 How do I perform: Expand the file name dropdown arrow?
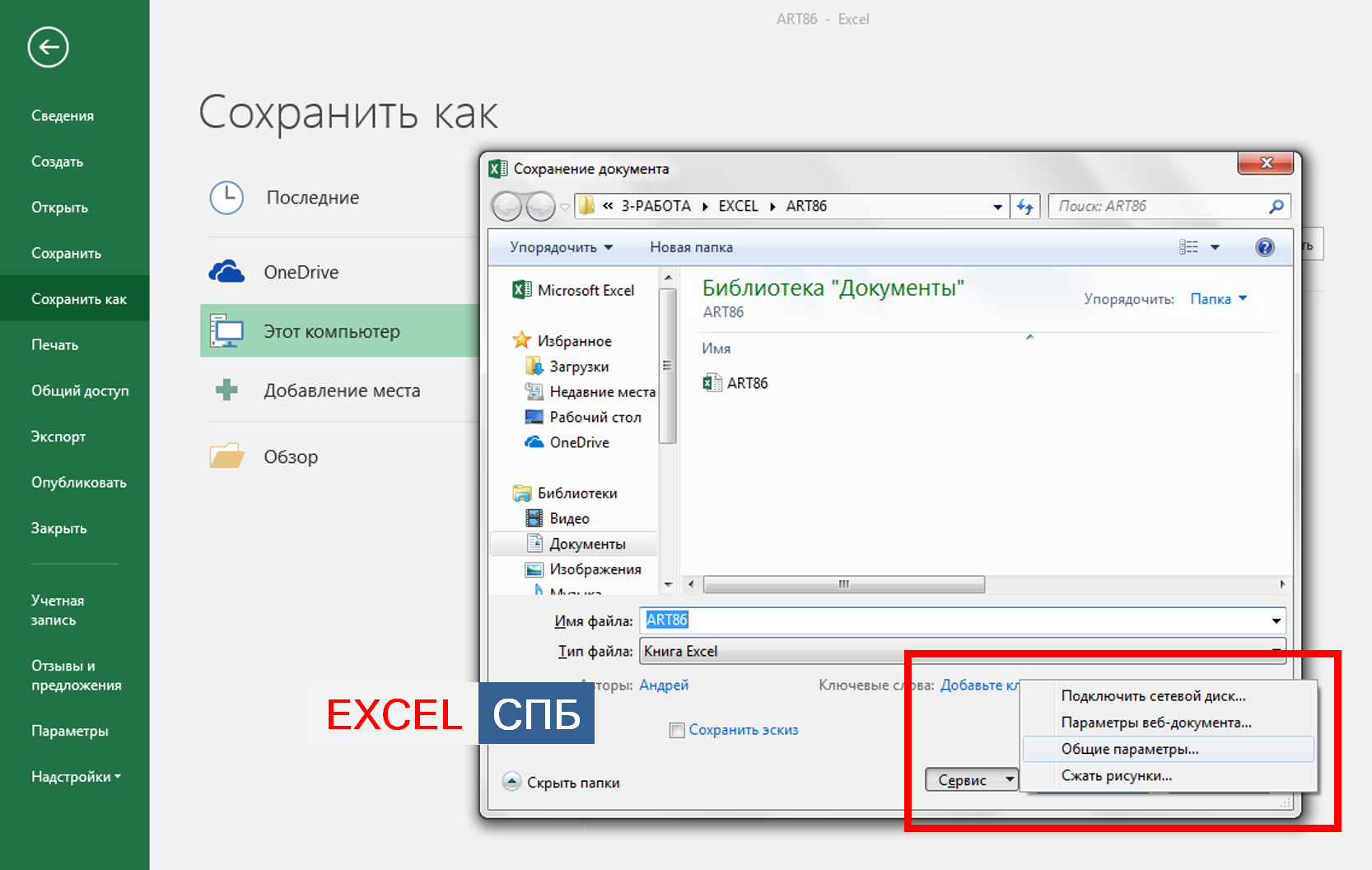coord(1276,621)
